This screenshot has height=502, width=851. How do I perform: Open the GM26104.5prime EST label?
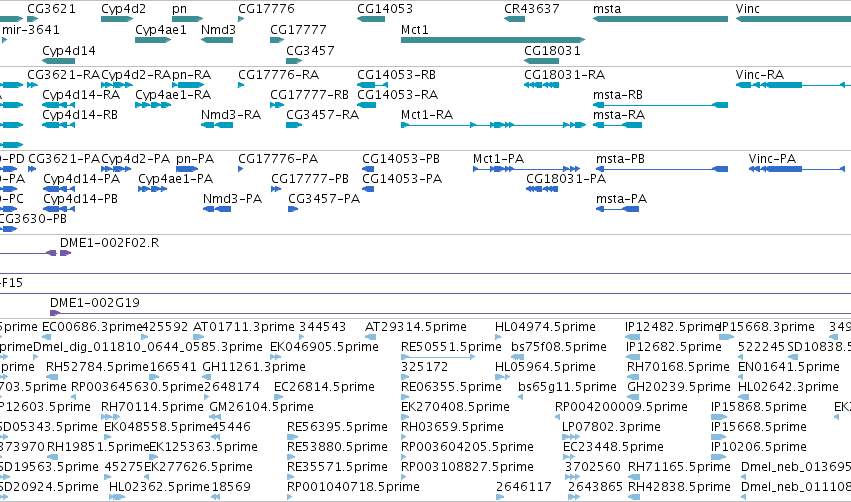point(261,408)
